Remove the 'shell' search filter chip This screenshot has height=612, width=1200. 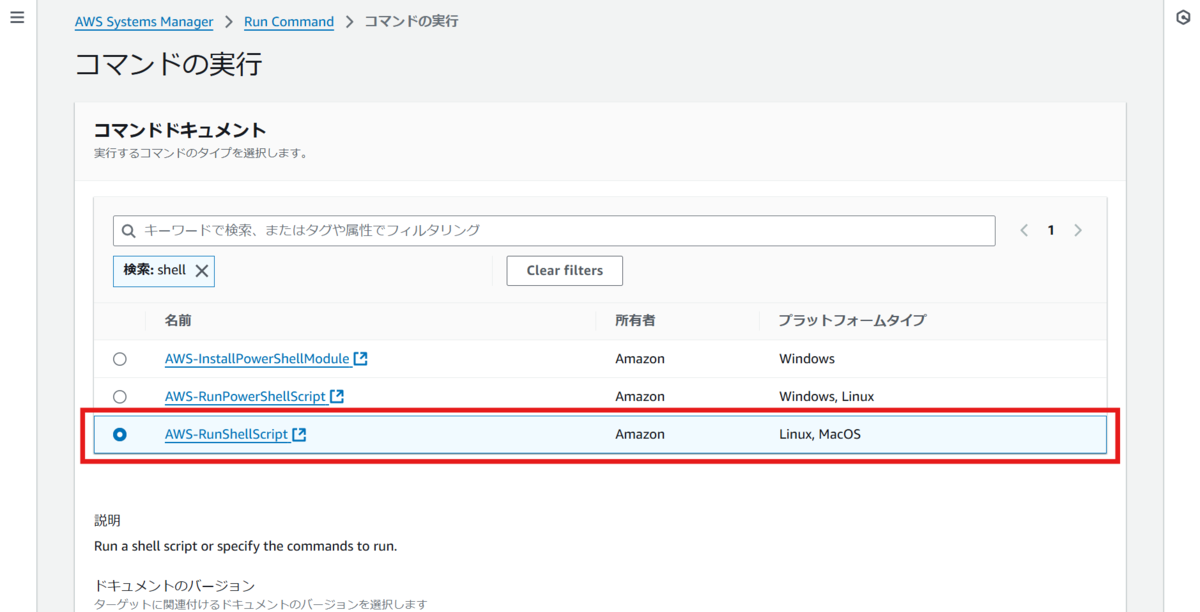[202, 271]
